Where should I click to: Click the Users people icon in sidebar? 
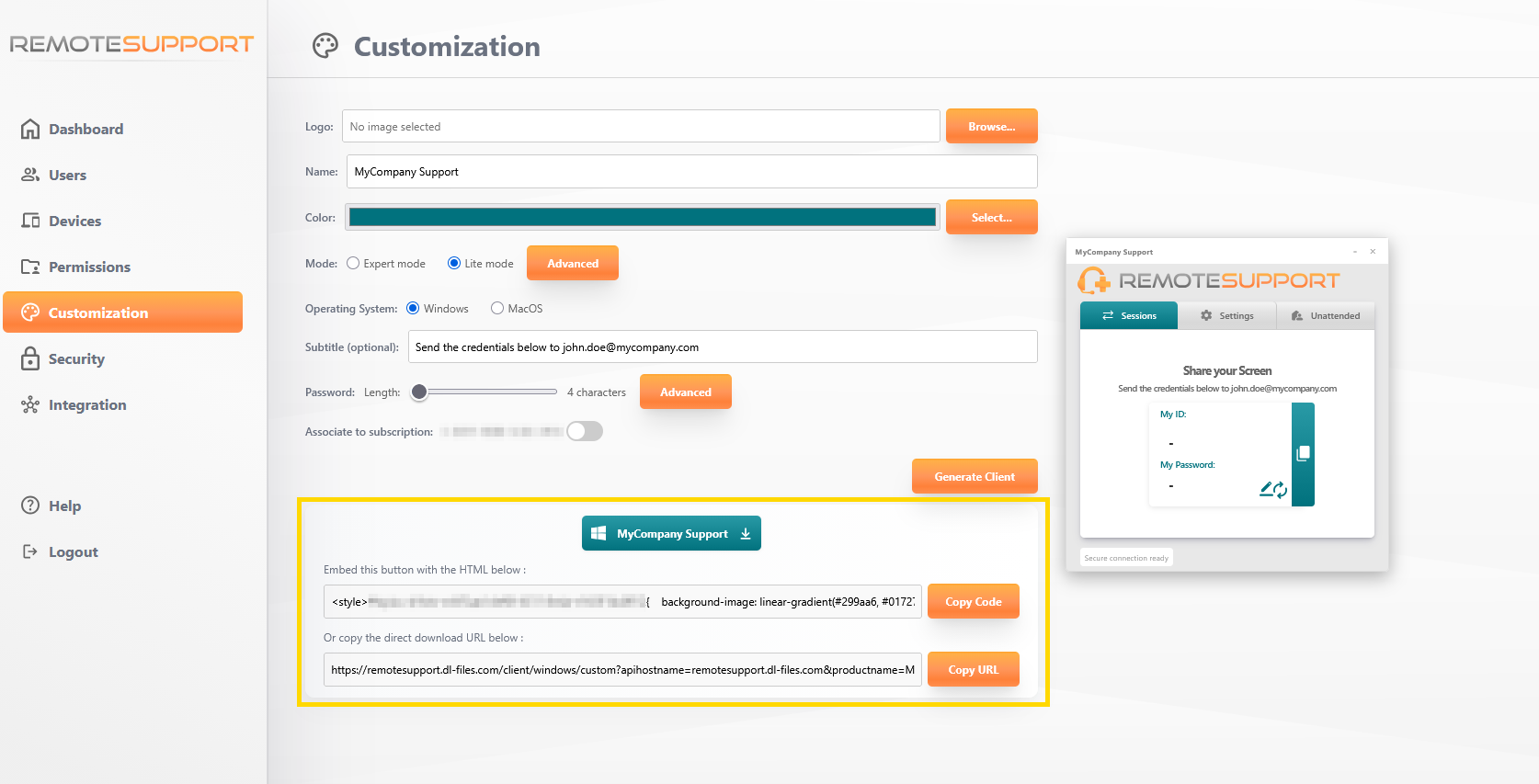coord(30,175)
